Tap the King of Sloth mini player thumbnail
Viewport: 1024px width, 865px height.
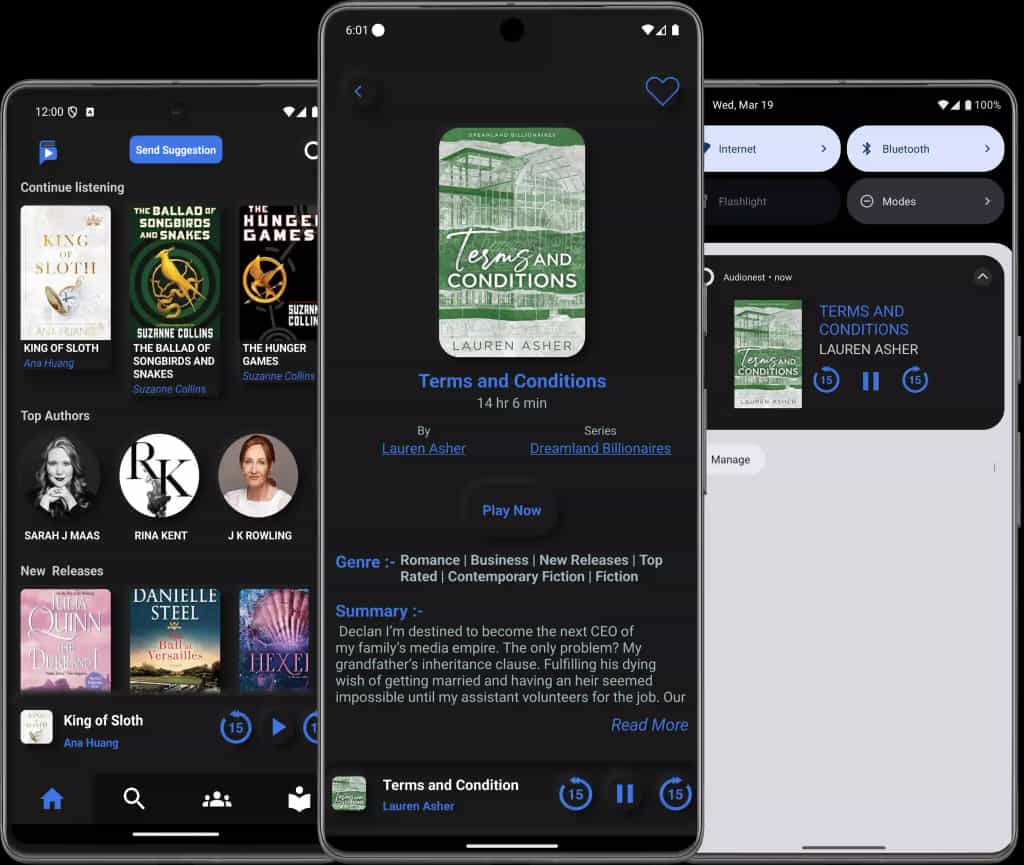[x=37, y=727]
